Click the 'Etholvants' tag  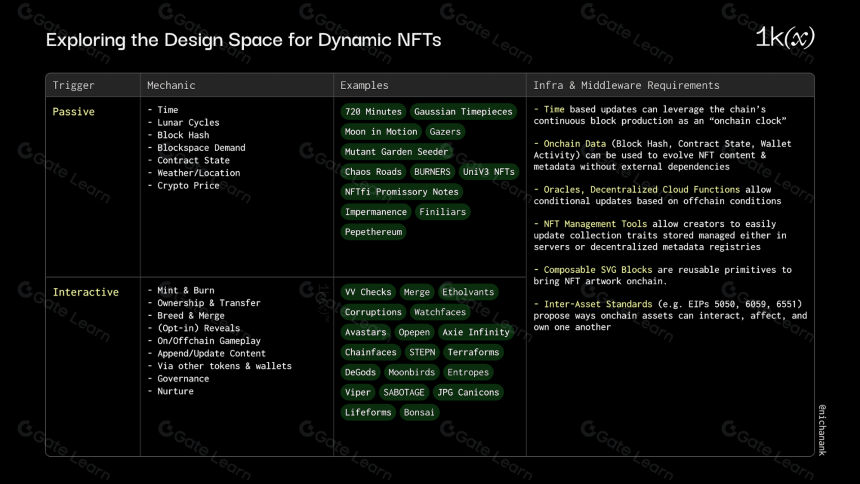pyautogui.click(x=468, y=292)
